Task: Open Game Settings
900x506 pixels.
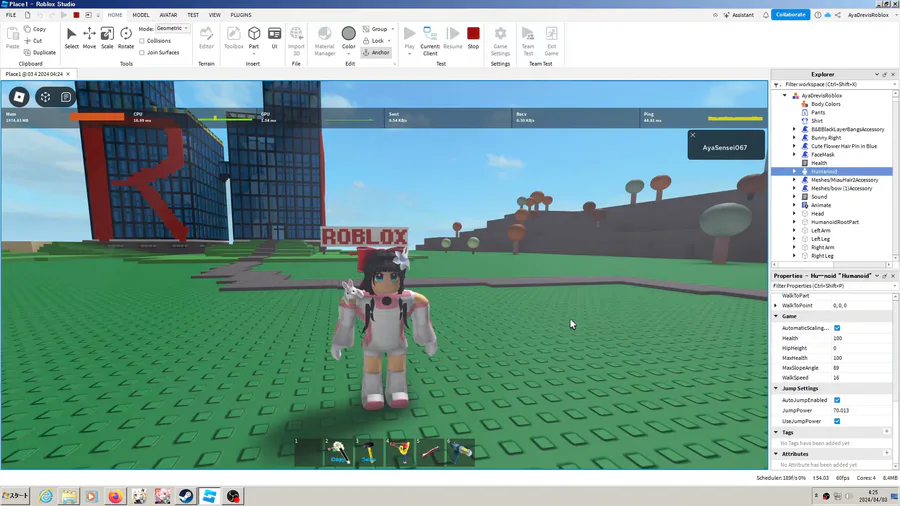Action: click(500, 40)
